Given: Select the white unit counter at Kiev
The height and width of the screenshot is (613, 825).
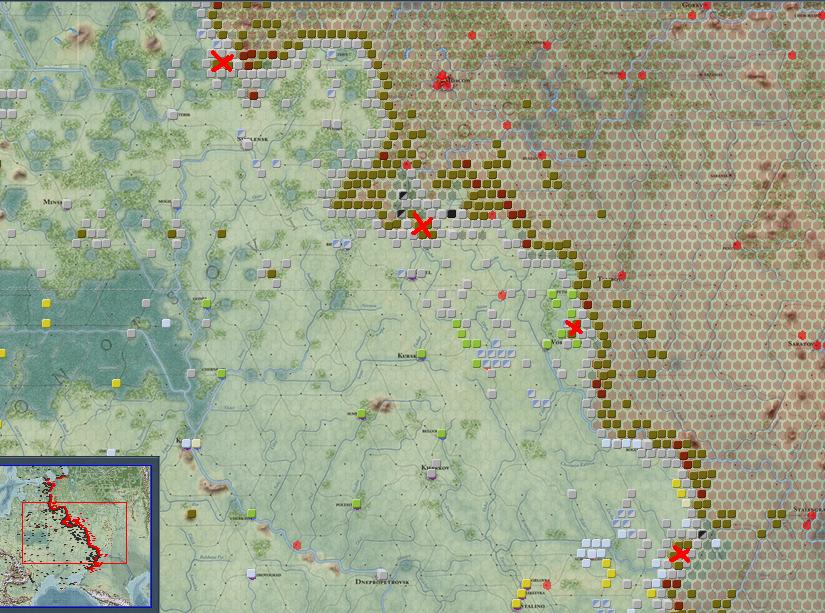Looking at the screenshot, I should coord(186,444).
